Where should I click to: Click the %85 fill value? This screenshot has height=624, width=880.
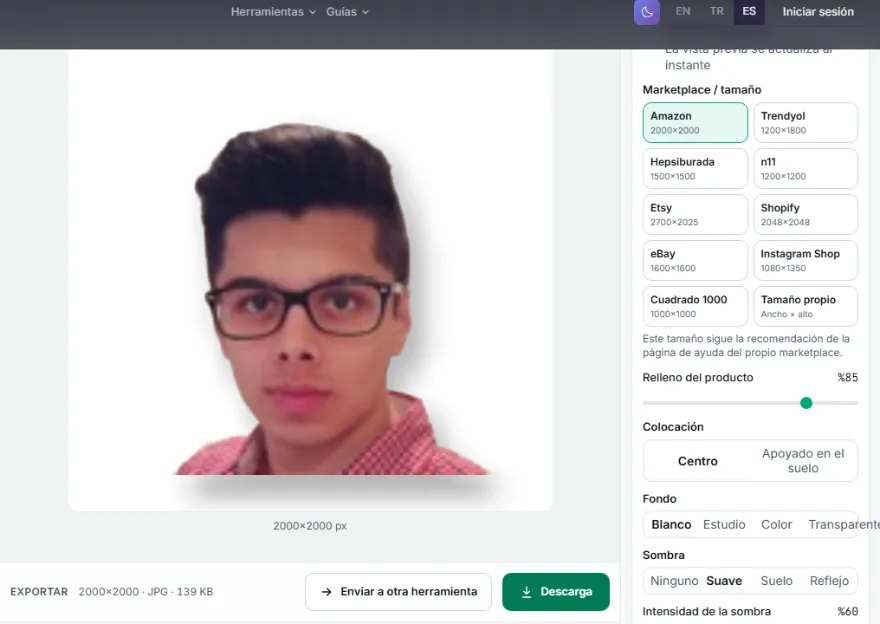pyautogui.click(x=847, y=378)
